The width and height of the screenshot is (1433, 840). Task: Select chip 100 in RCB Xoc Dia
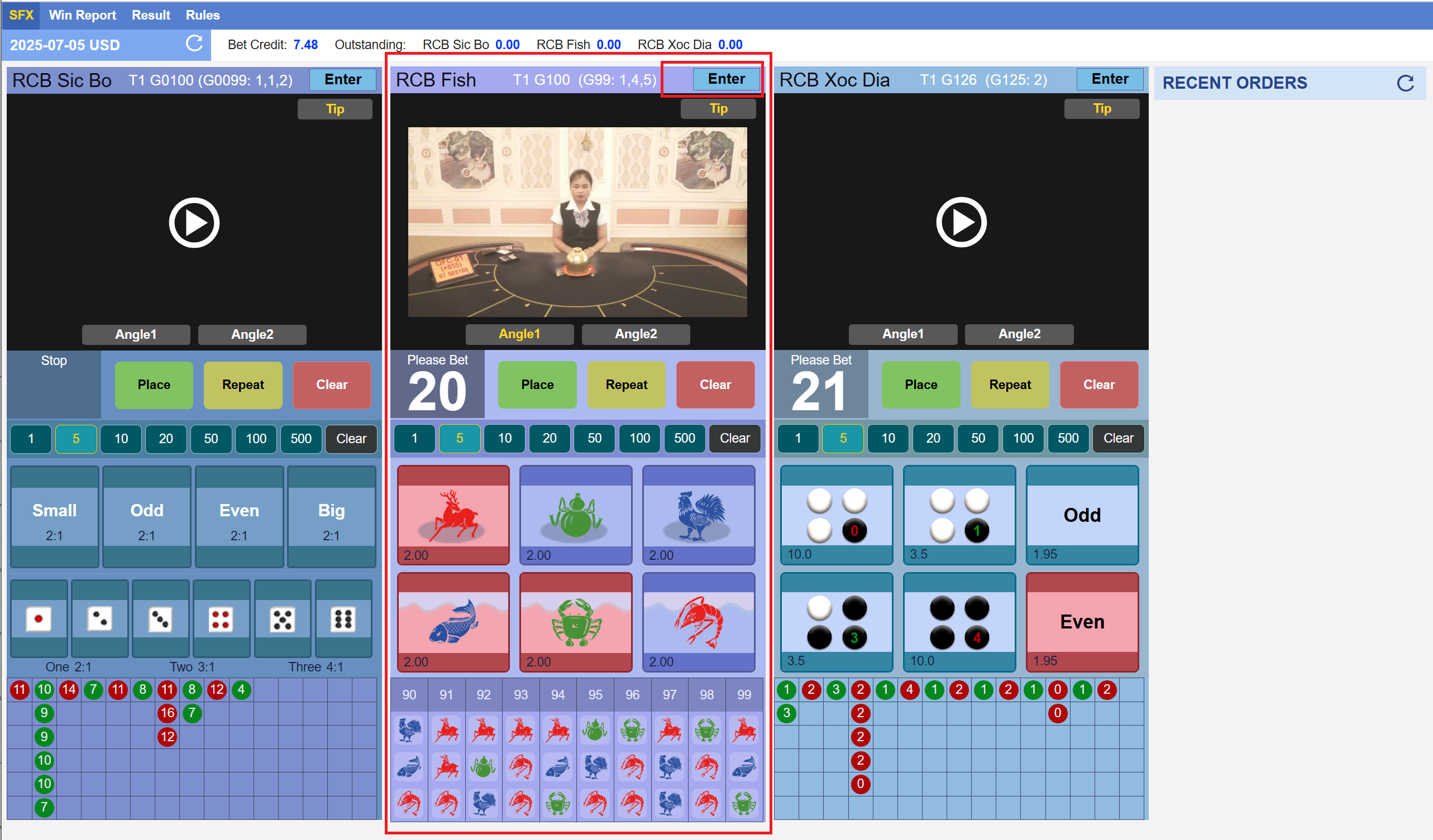click(x=1023, y=438)
